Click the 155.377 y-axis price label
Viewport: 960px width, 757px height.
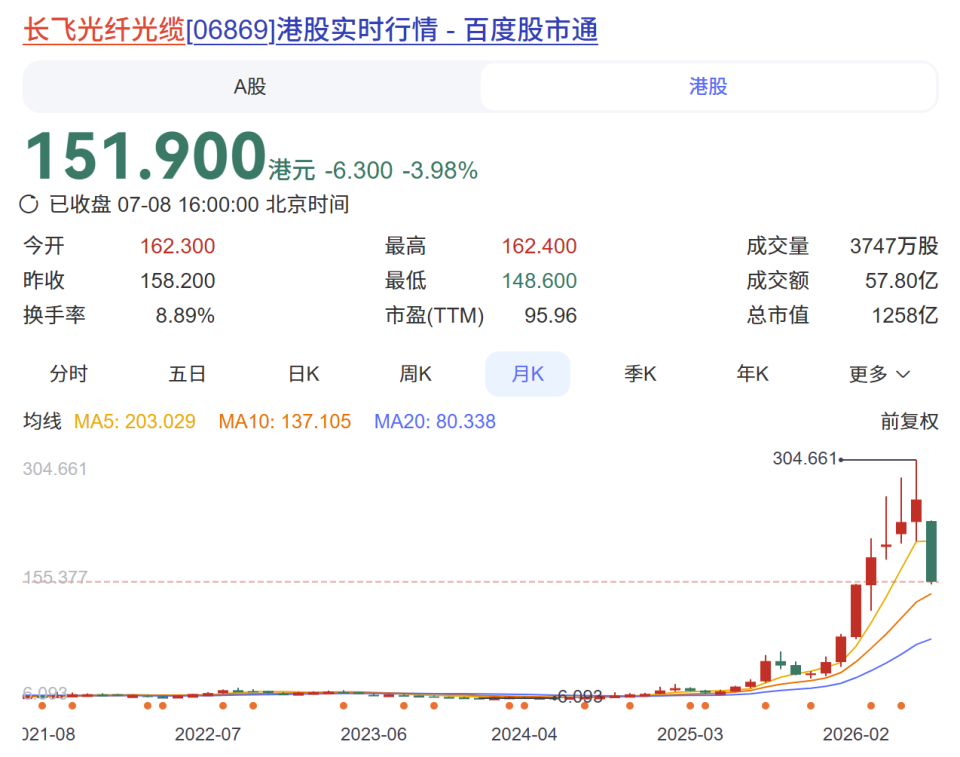point(55,577)
